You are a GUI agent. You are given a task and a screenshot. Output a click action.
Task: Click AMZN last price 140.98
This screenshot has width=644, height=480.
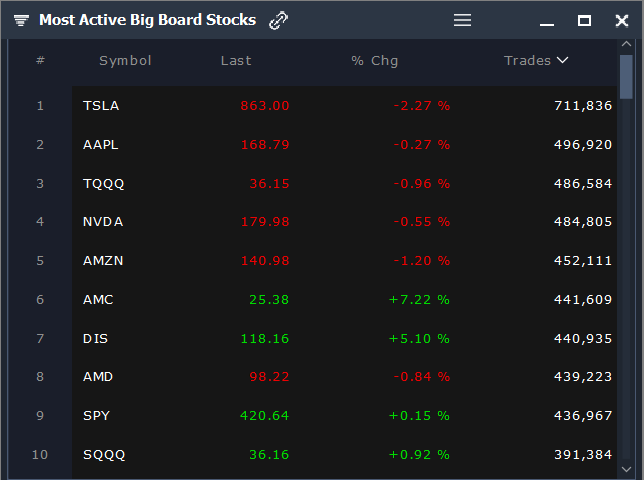265,261
